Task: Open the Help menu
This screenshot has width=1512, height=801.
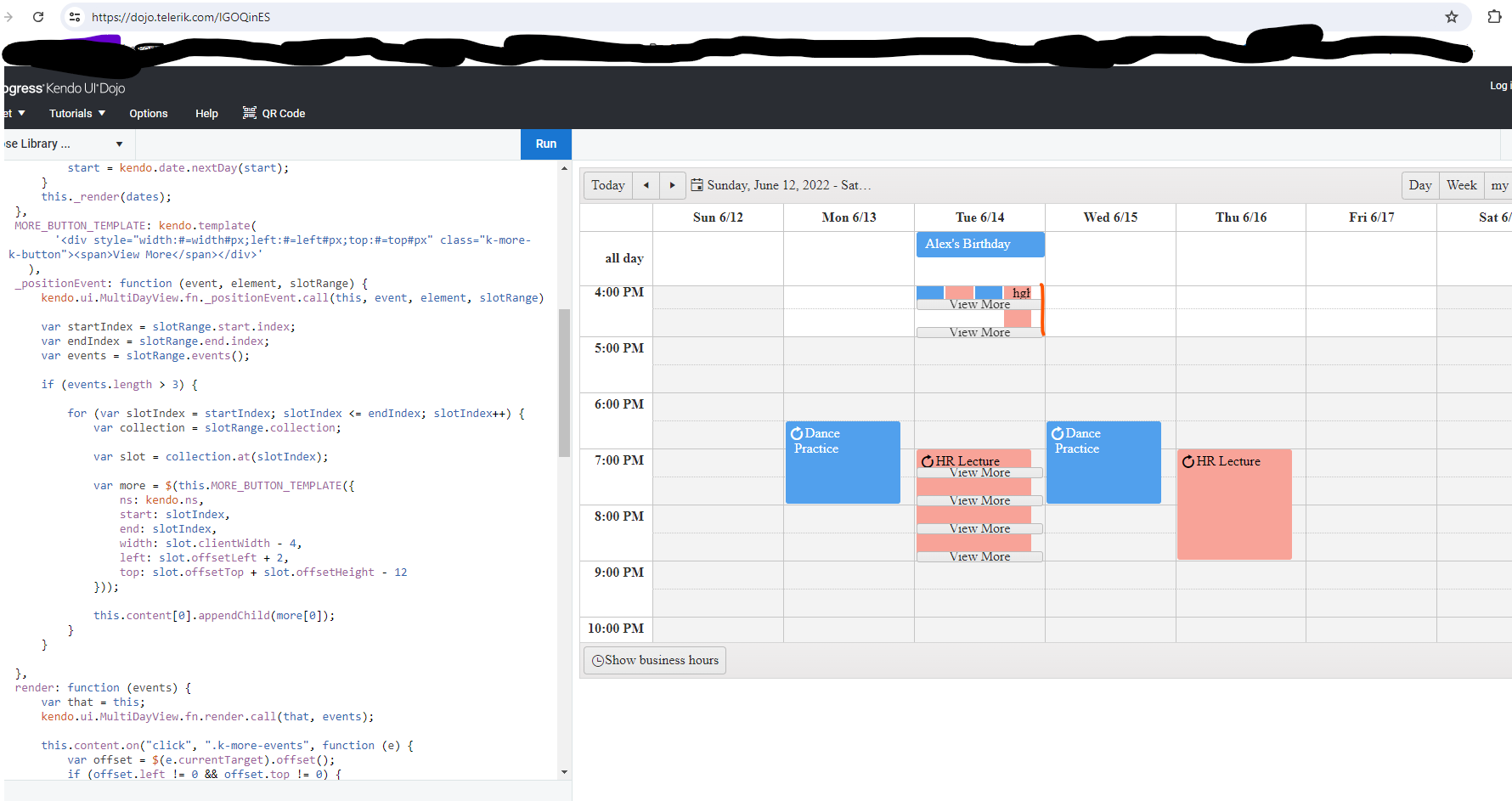Action: tap(206, 113)
